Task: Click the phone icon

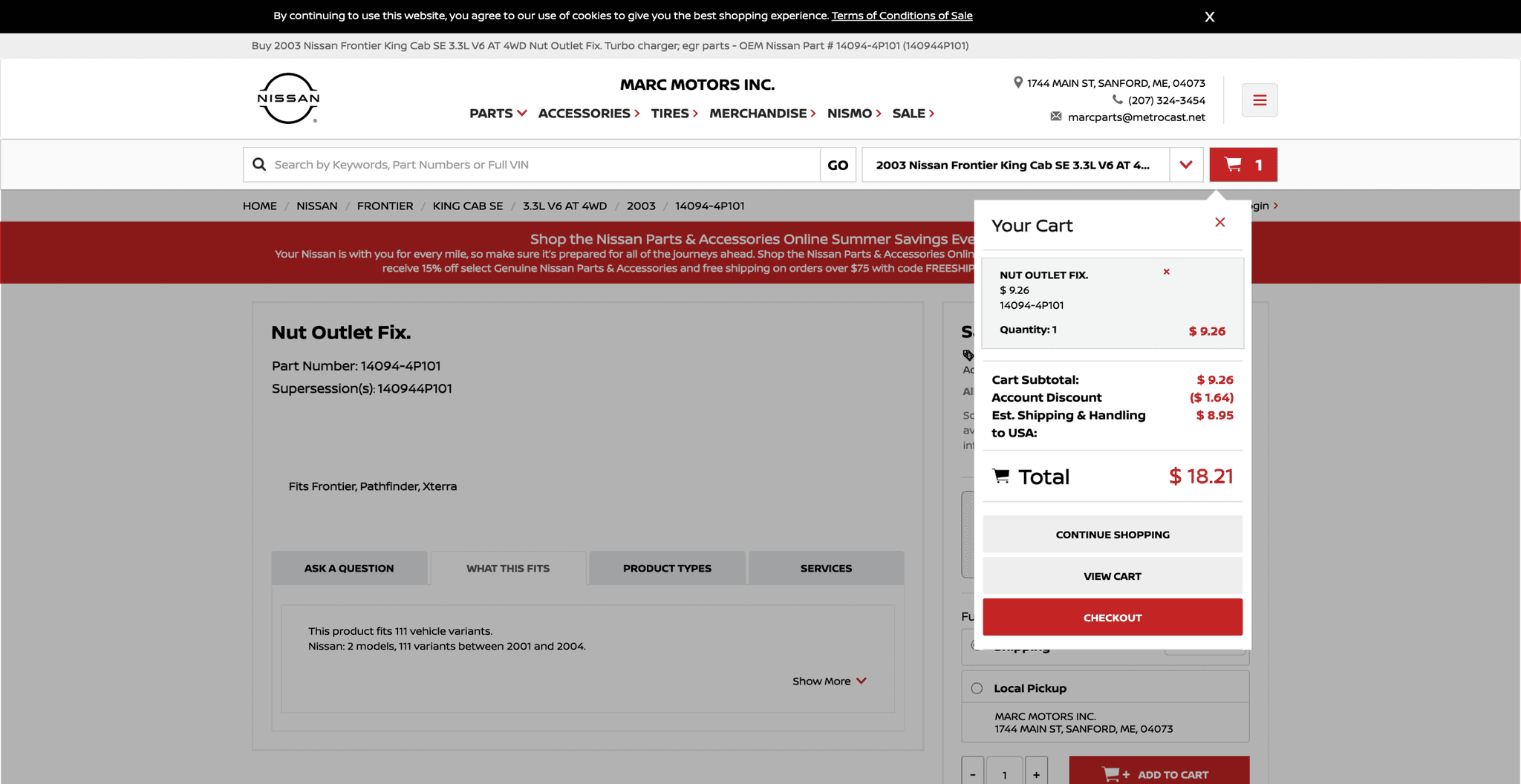Action: pos(1117,99)
